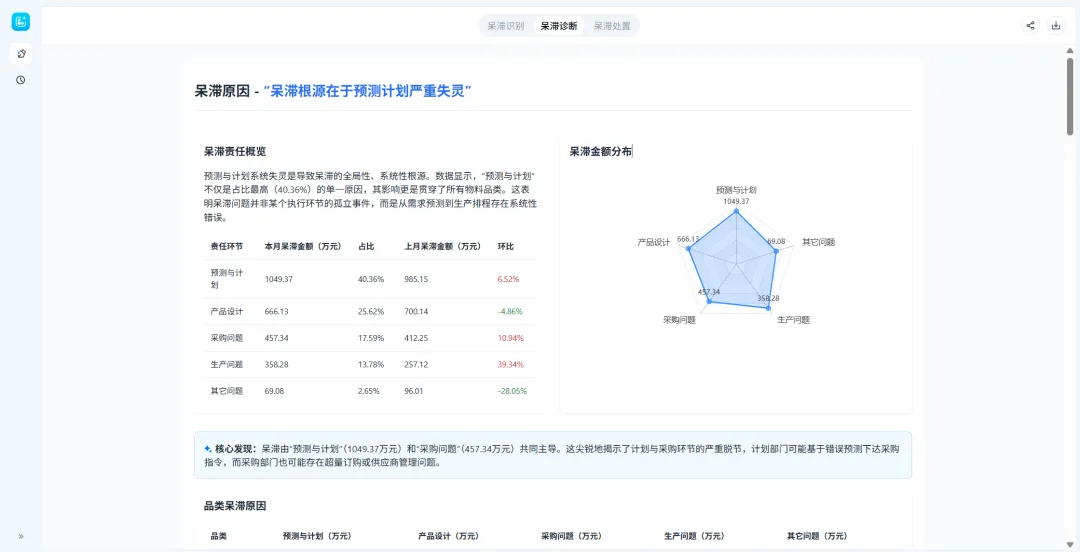
Task: Click the 其它问题 radar data point
Action: coord(777,251)
